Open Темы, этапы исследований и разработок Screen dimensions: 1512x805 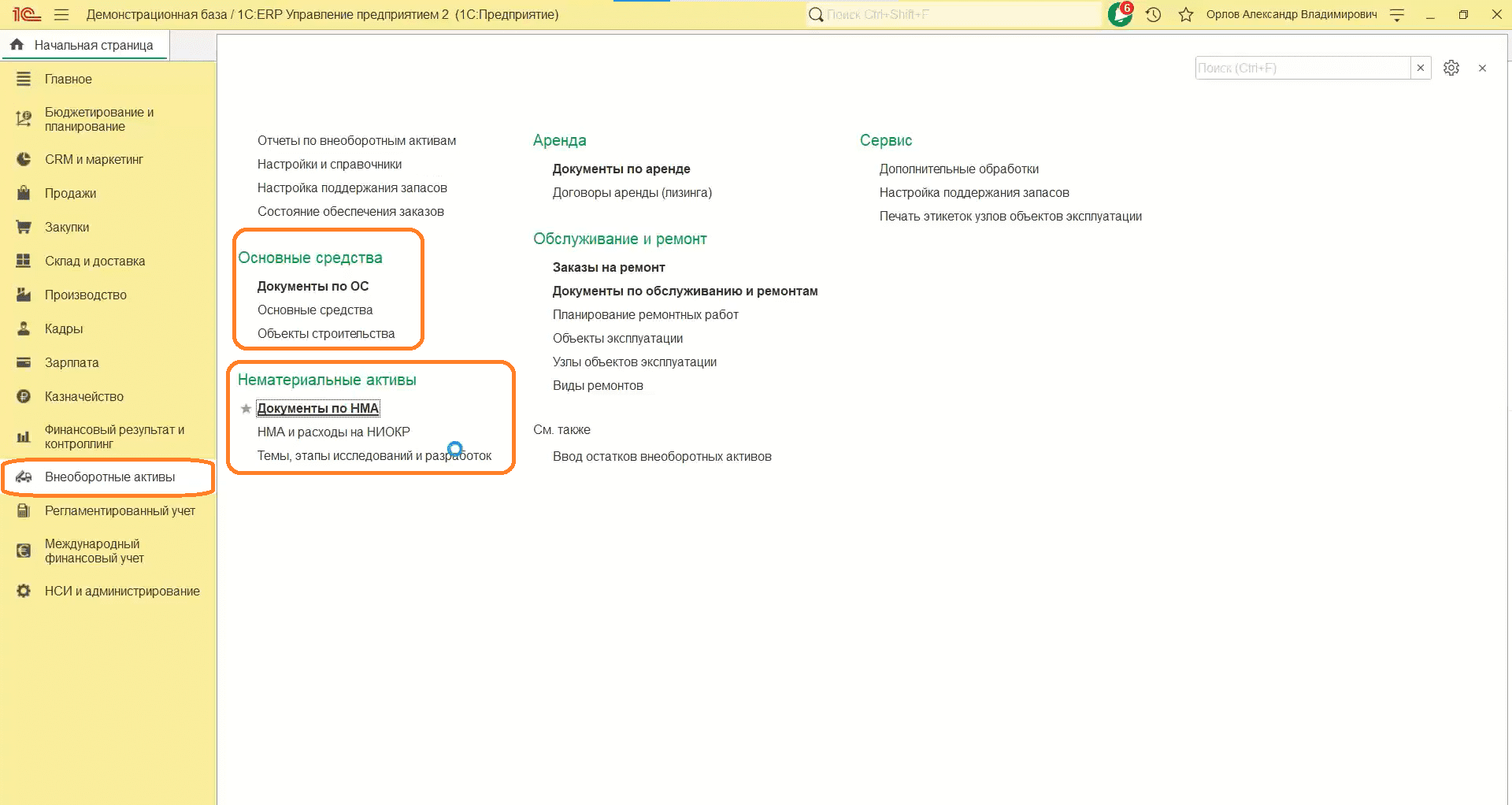point(374,455)
